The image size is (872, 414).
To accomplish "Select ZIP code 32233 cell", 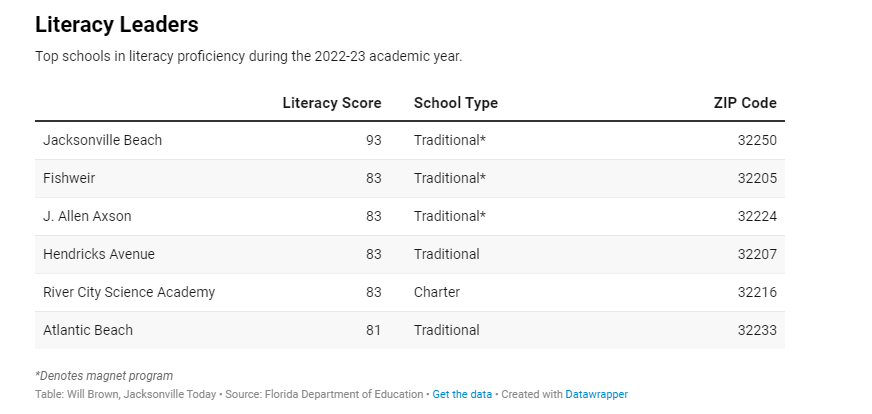I will tap(757, 330).
